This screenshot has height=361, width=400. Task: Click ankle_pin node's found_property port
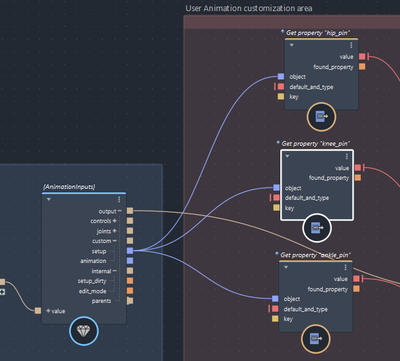click(x=356, y=289)
